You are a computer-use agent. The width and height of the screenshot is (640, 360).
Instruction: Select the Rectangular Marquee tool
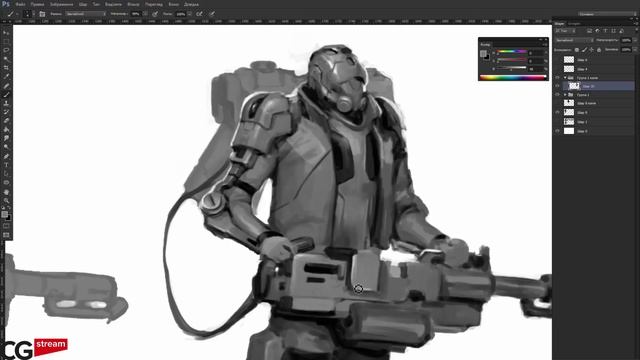[6, 41]
